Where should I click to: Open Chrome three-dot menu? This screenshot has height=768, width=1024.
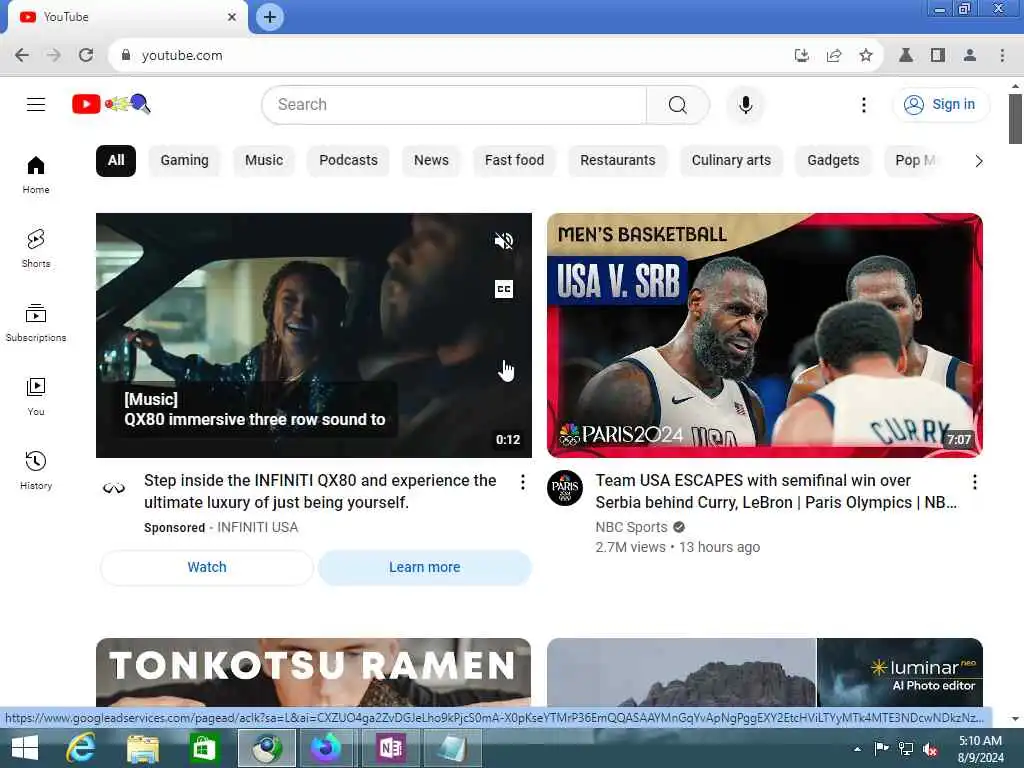(1002, 56)
